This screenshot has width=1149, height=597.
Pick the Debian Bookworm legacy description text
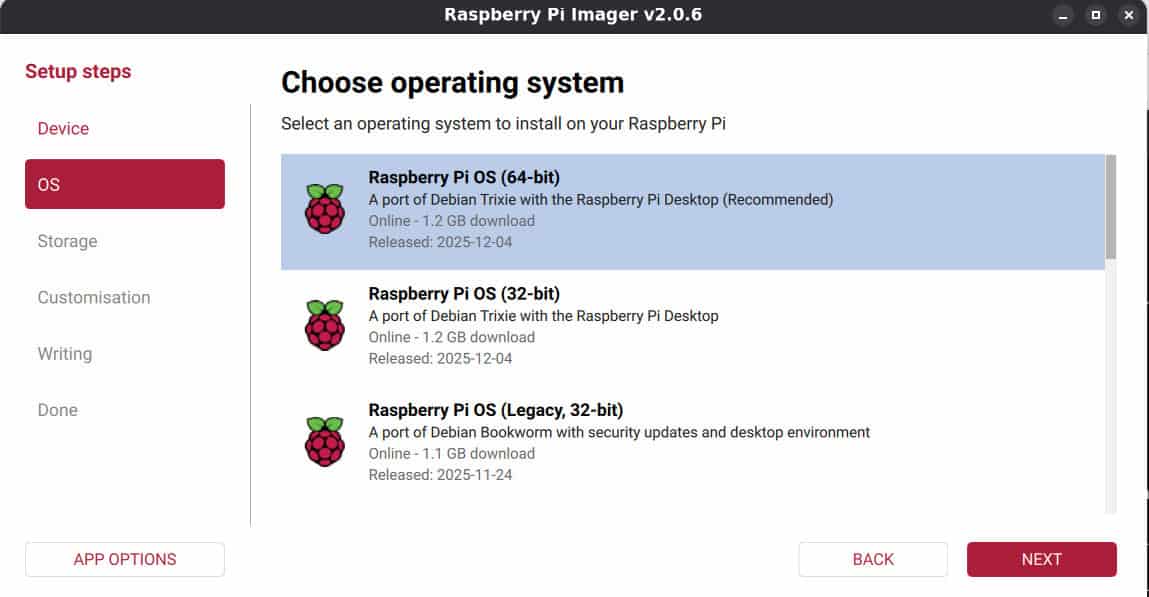619,432
